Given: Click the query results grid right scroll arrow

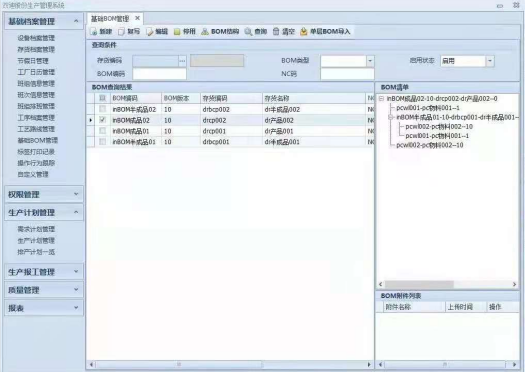Looking at the screenshot, I should tap(369, 364).
